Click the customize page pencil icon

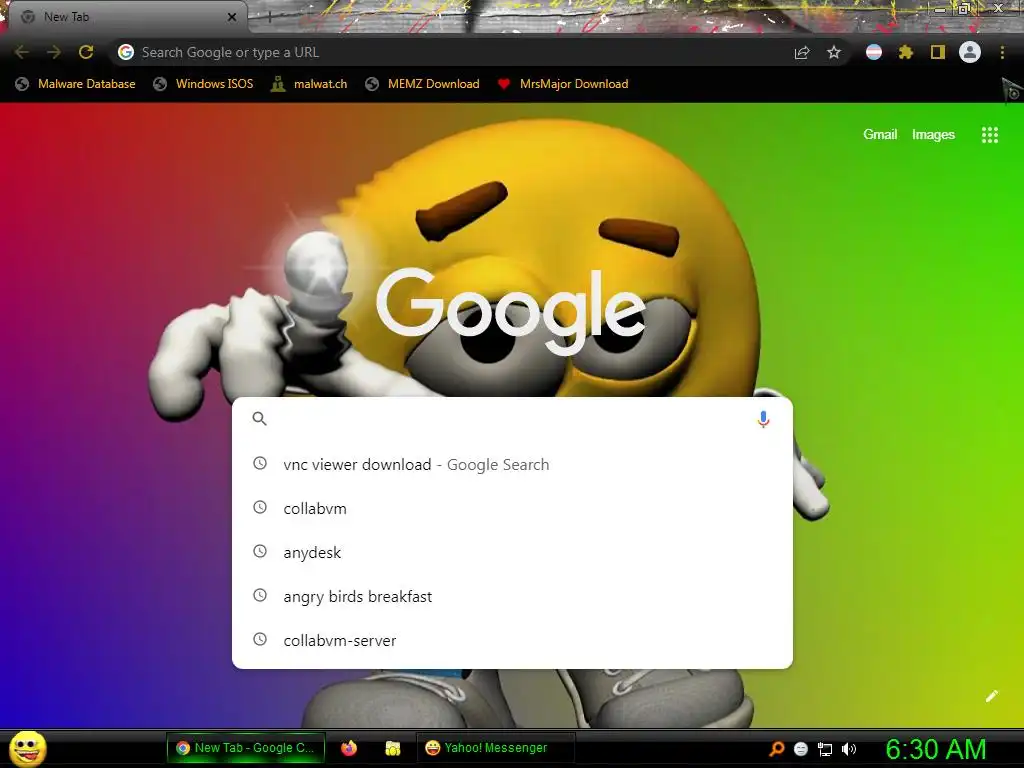click(991, 696)
